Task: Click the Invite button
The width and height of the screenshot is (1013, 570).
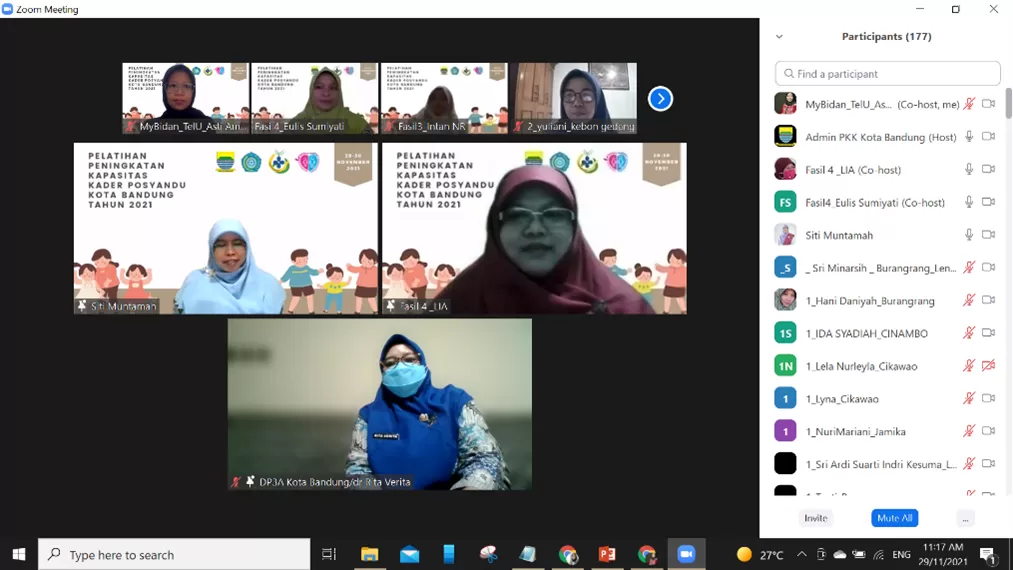Action: 816,518
